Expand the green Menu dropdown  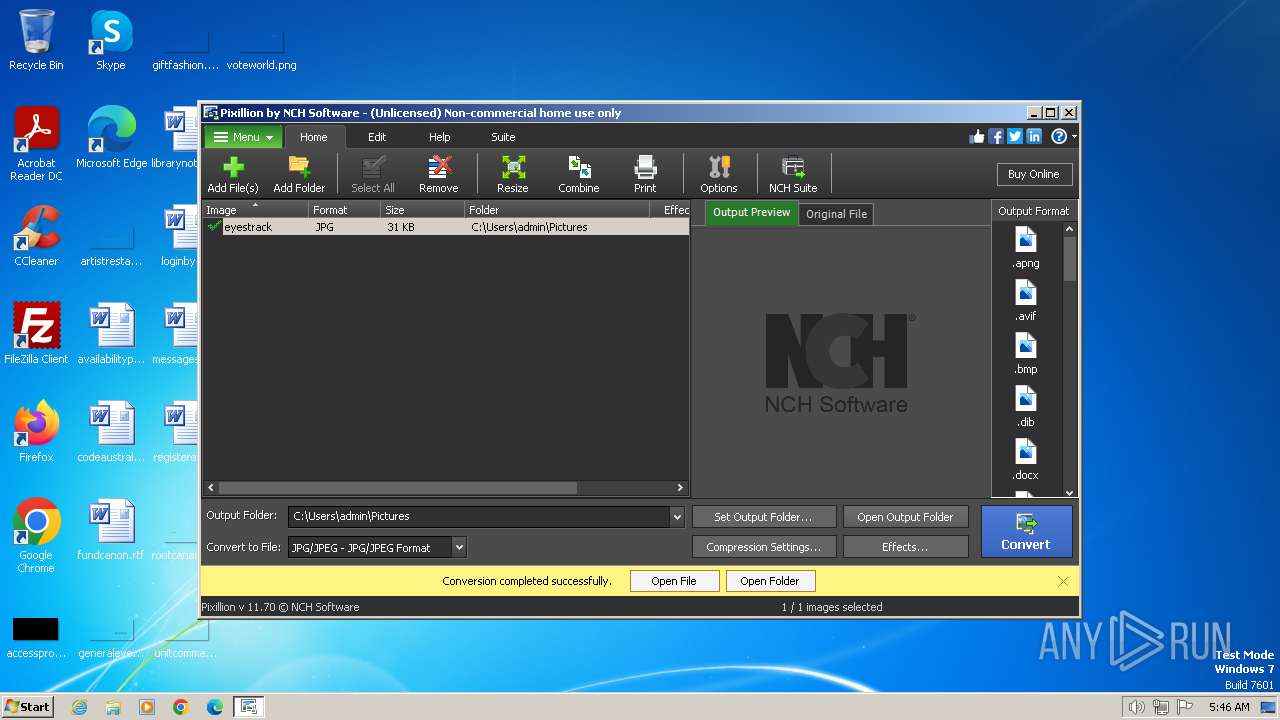pyautogui.click(x=243, y=137)
